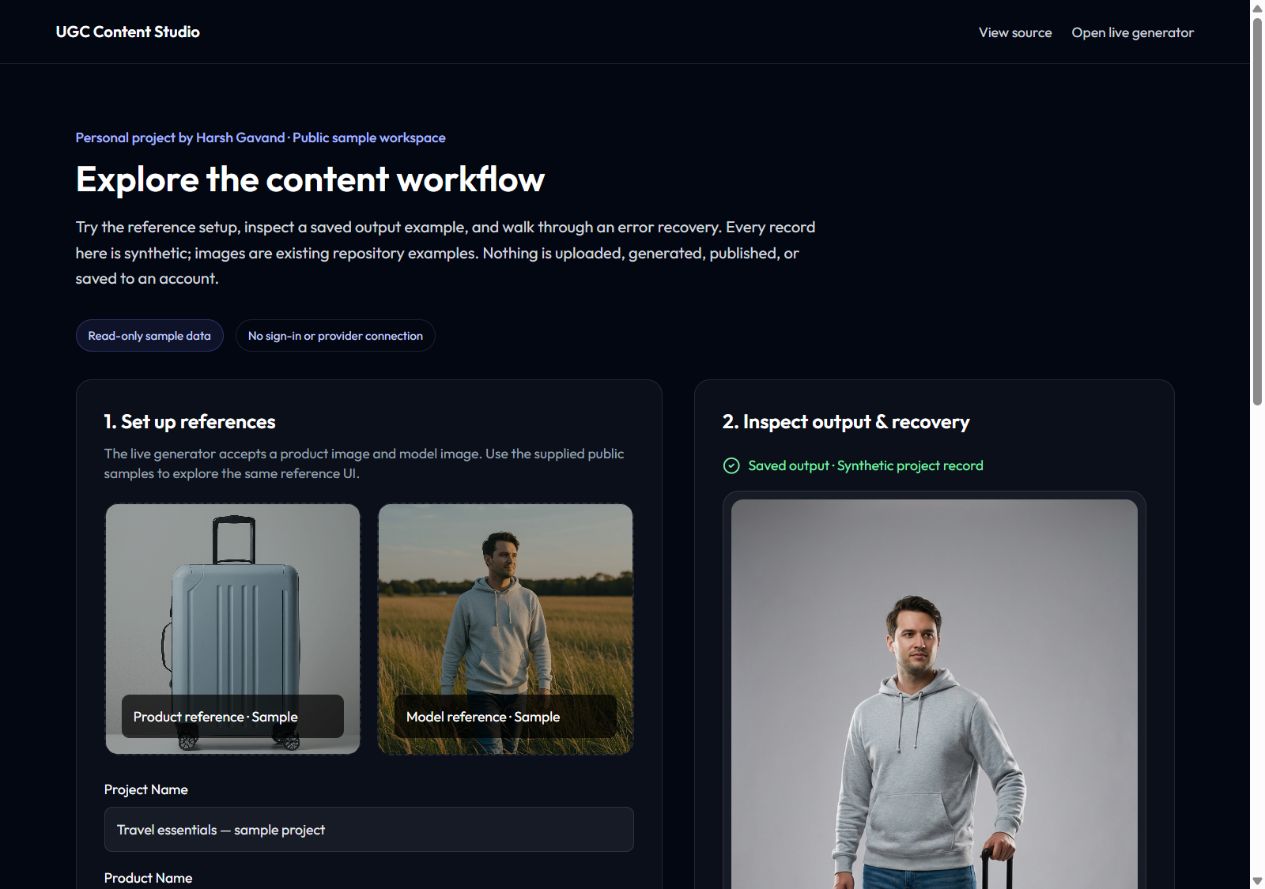Click the Model reference sample thumbnail
The height and width of the screenshot is (889, 1265).
click(x=506, y=629)
